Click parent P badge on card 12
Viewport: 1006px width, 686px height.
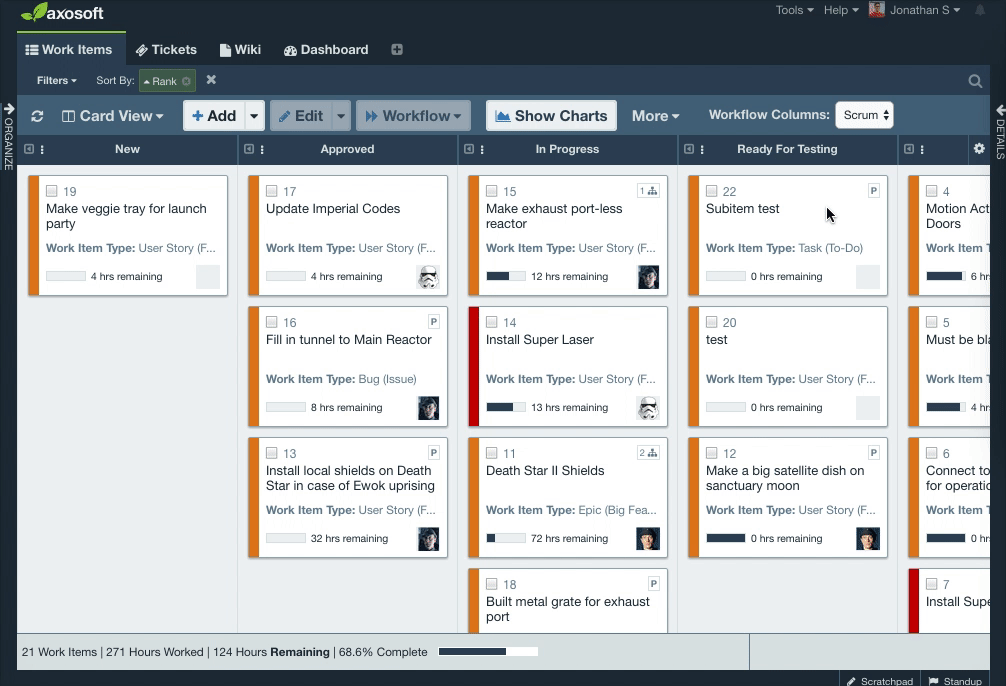pyautogui.click(x=873, y=452)
